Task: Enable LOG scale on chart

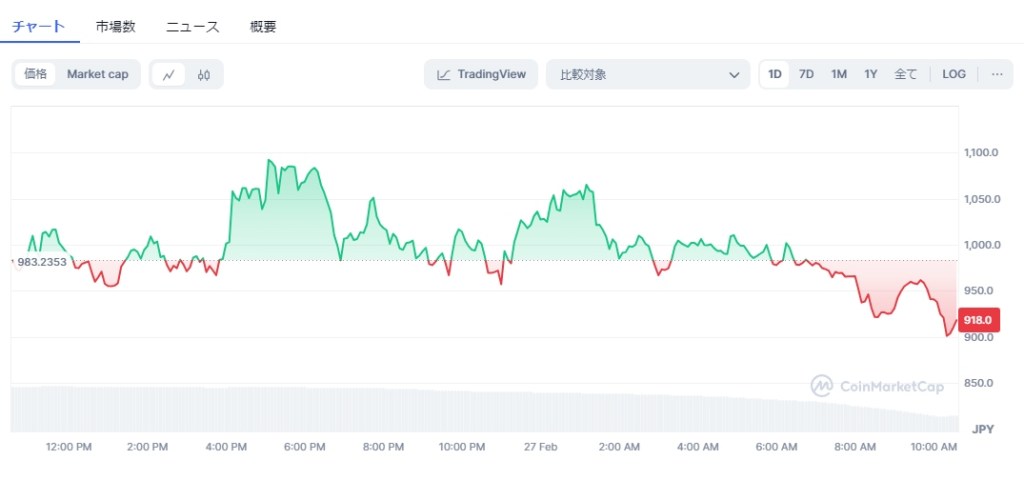Action: click(x=954, y=74)
